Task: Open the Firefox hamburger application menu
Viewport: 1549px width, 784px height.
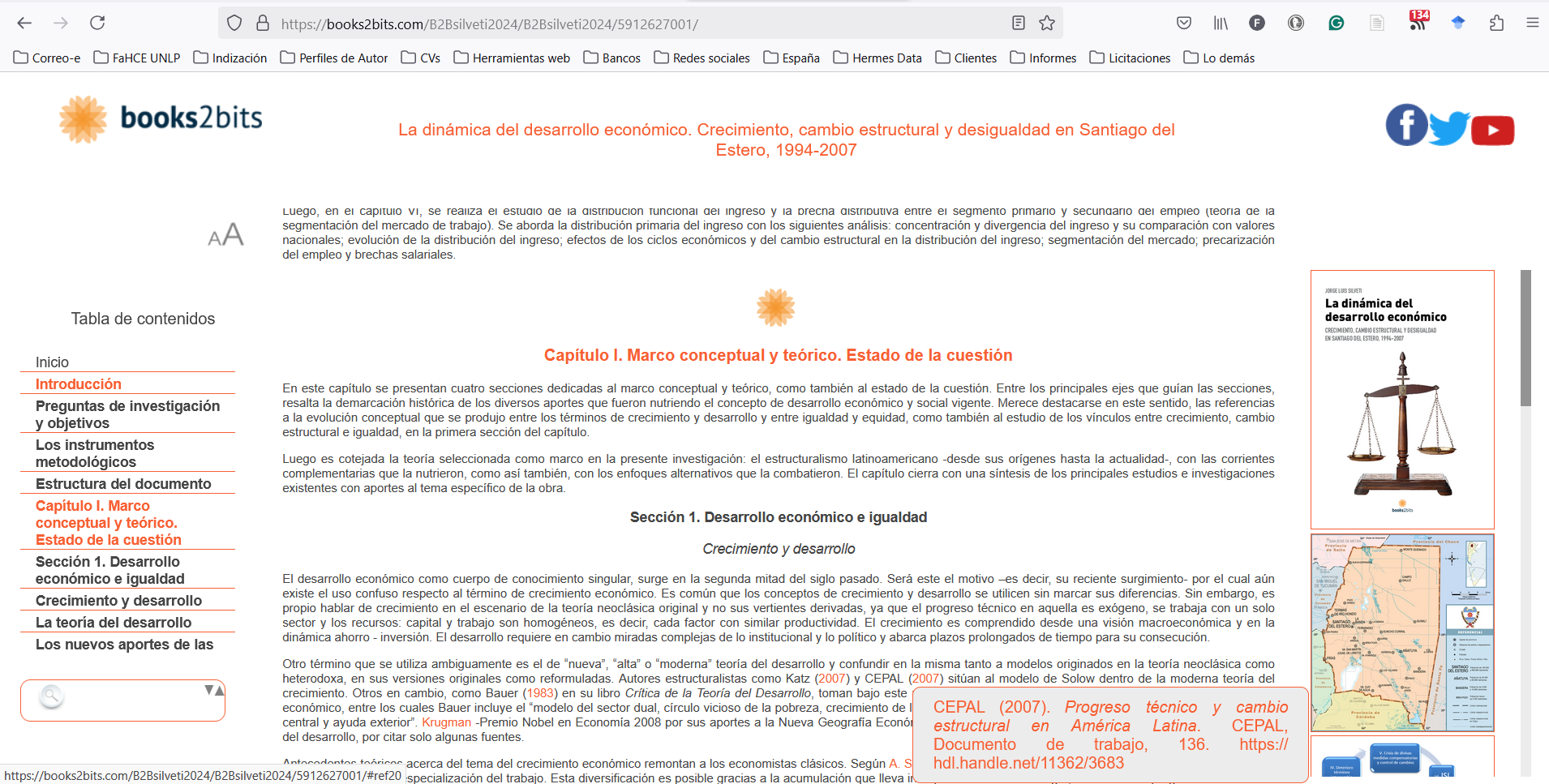Action: tap(1532, 24)
